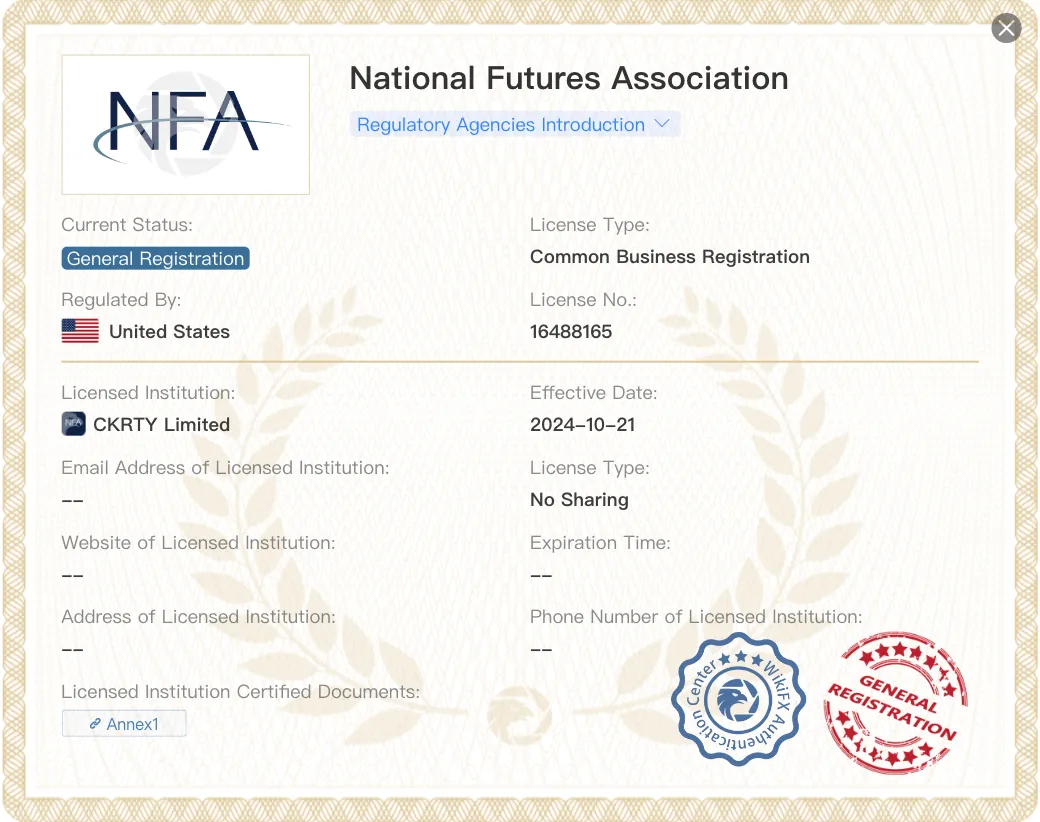Close the license certificate popup
1040x822 pixels.
[x=1006, y=28]
